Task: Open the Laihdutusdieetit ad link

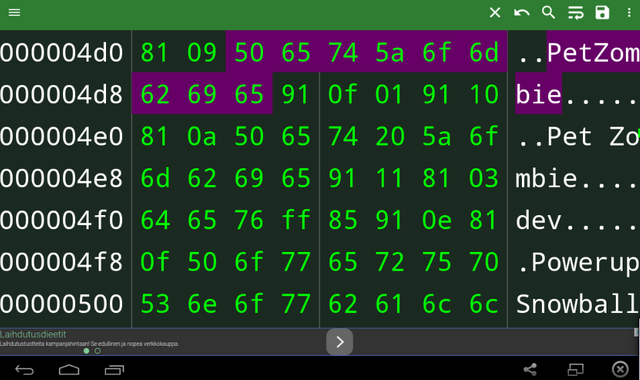Action: 33,334
